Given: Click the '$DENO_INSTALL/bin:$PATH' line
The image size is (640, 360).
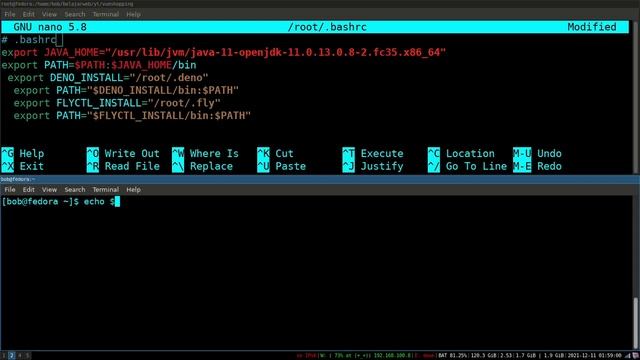Looking at the screenshot, I should (x=126, y=91).
